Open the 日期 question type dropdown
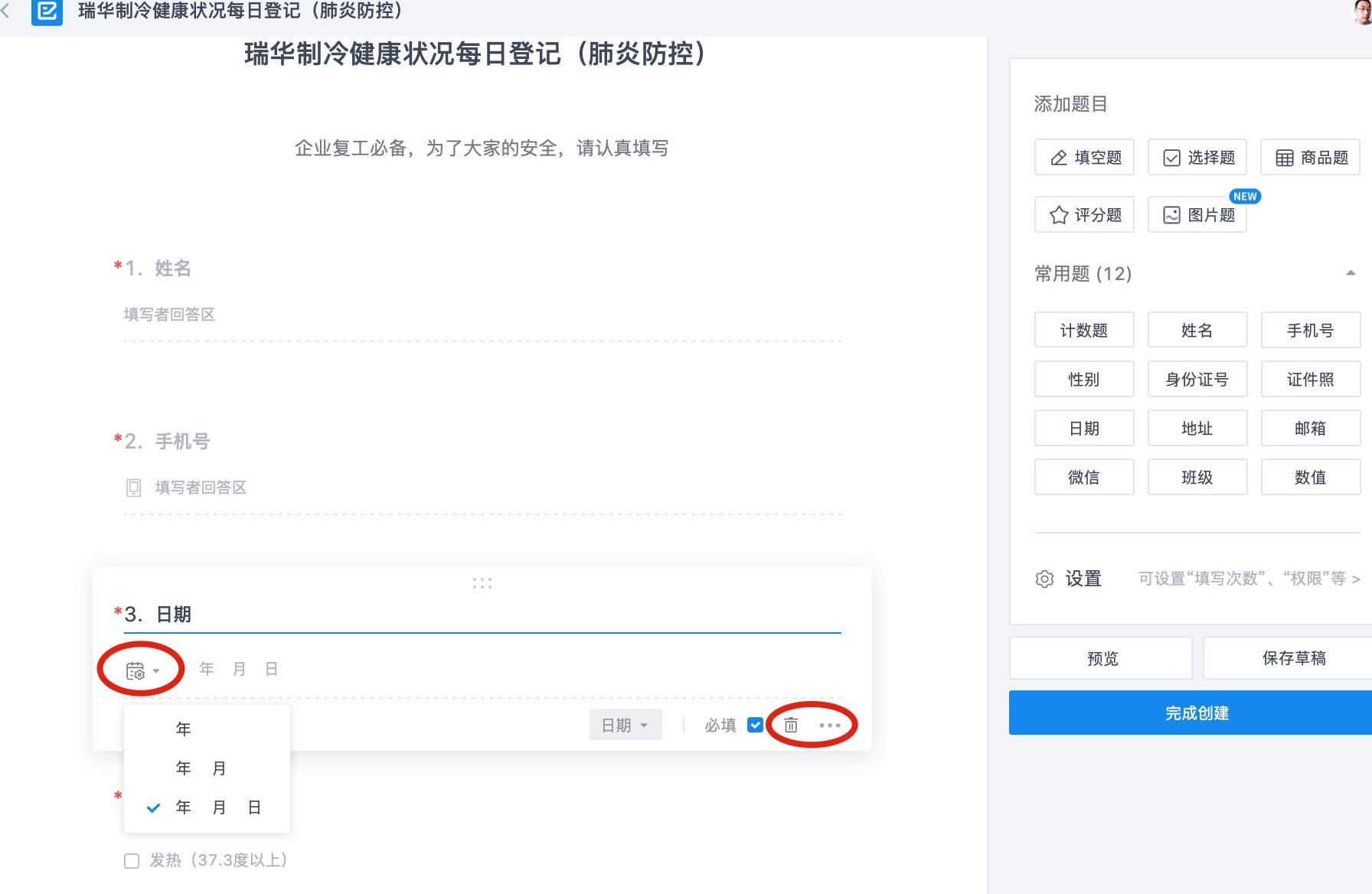The image size is (1372, 894). coord(625,725)
